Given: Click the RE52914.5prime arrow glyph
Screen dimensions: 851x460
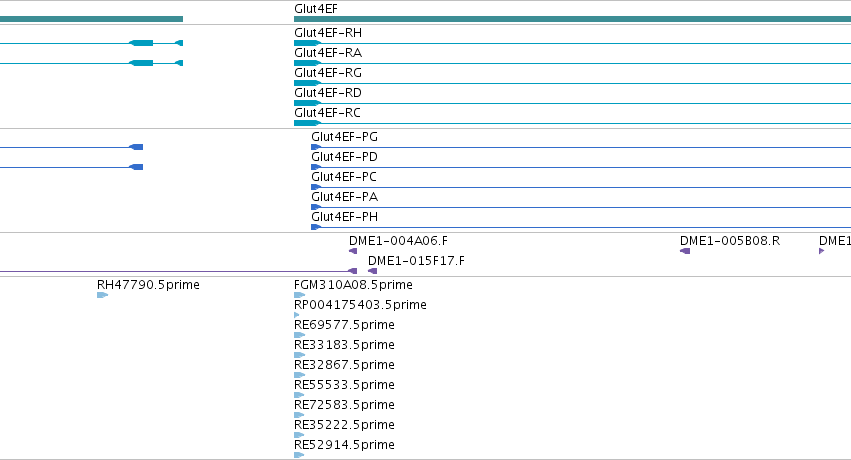Looking at the screenshot, I should [x=300, y=455].
